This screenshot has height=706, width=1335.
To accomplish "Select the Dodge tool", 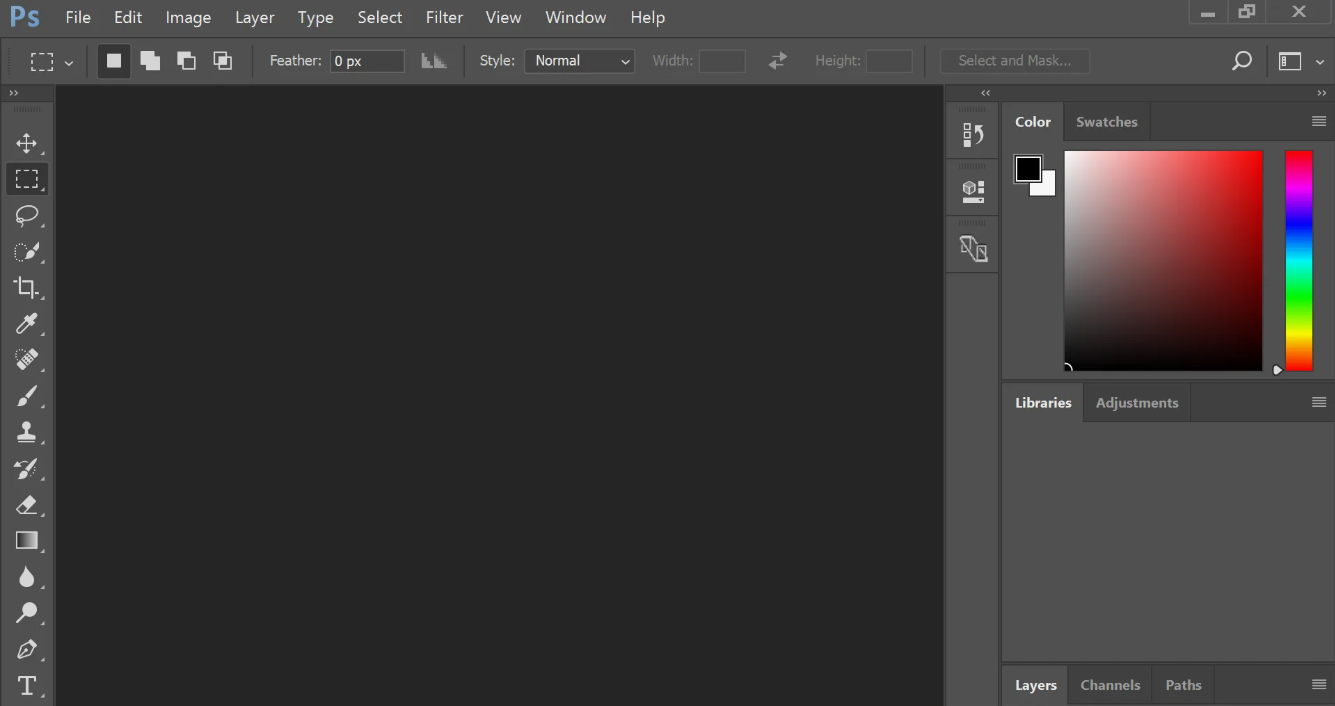I will pyautogui.click(x=27, y=613).
